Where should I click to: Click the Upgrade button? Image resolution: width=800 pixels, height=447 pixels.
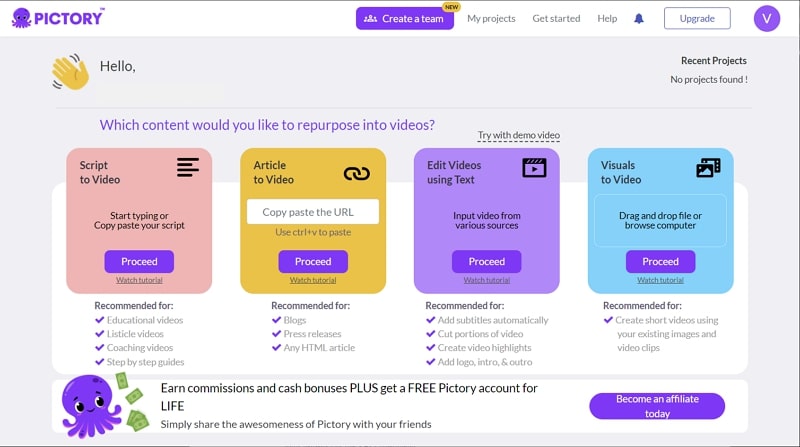(x=697, y=18)
